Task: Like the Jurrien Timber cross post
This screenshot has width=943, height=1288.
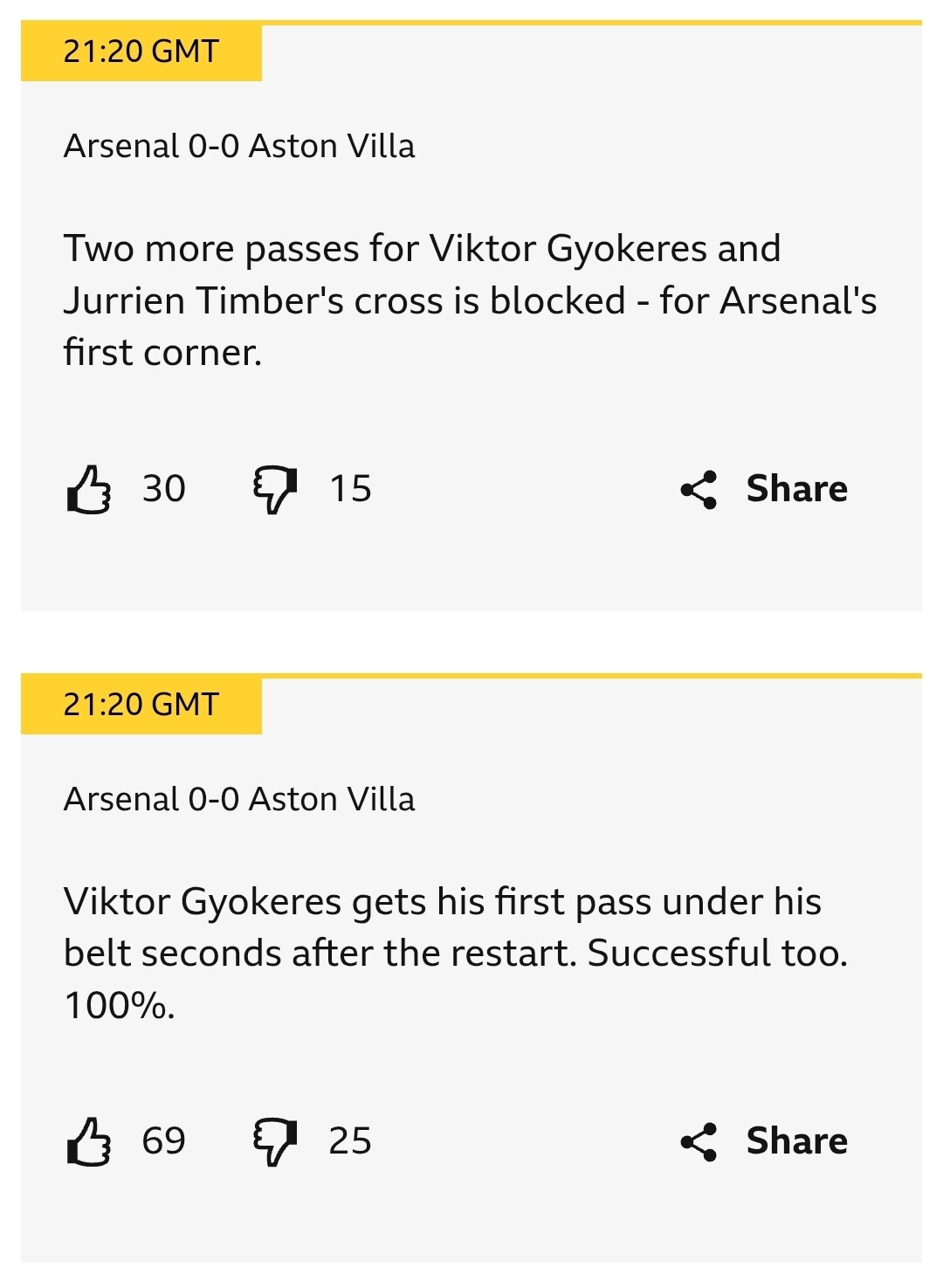Action: coord(89,489)
